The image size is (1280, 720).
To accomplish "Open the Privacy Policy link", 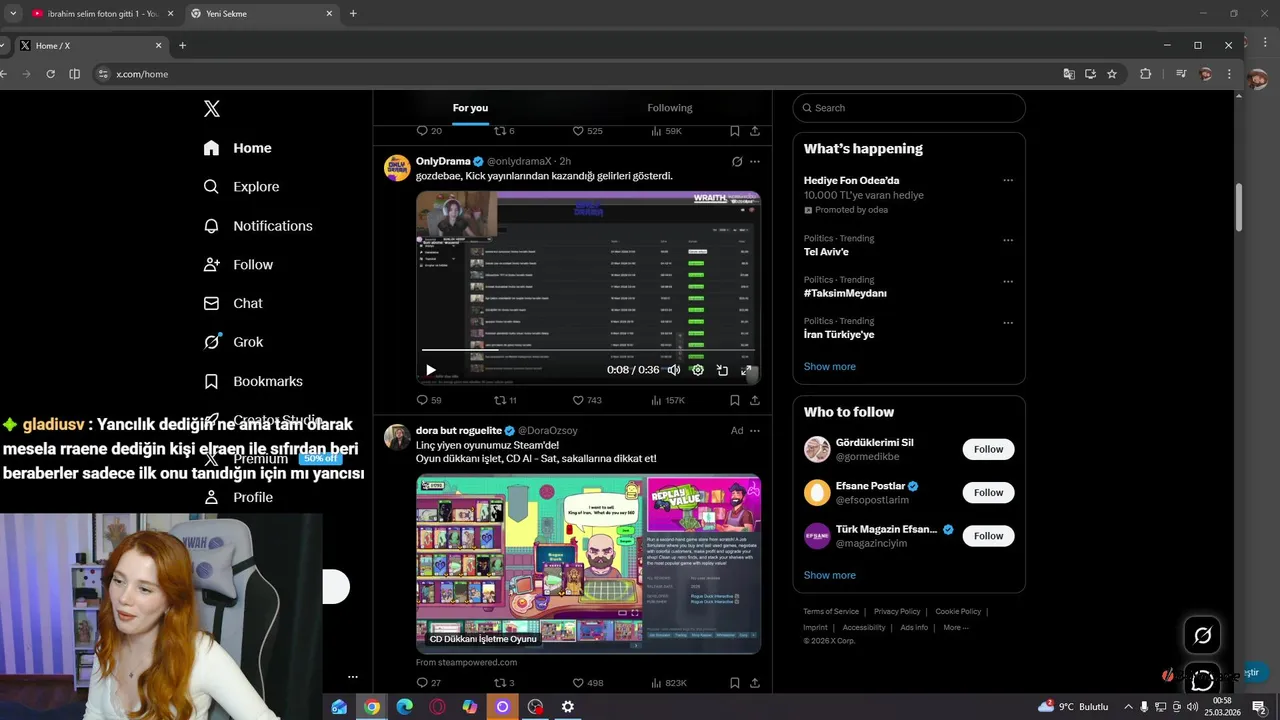I will pyautogui.click(x=897, y=611).
